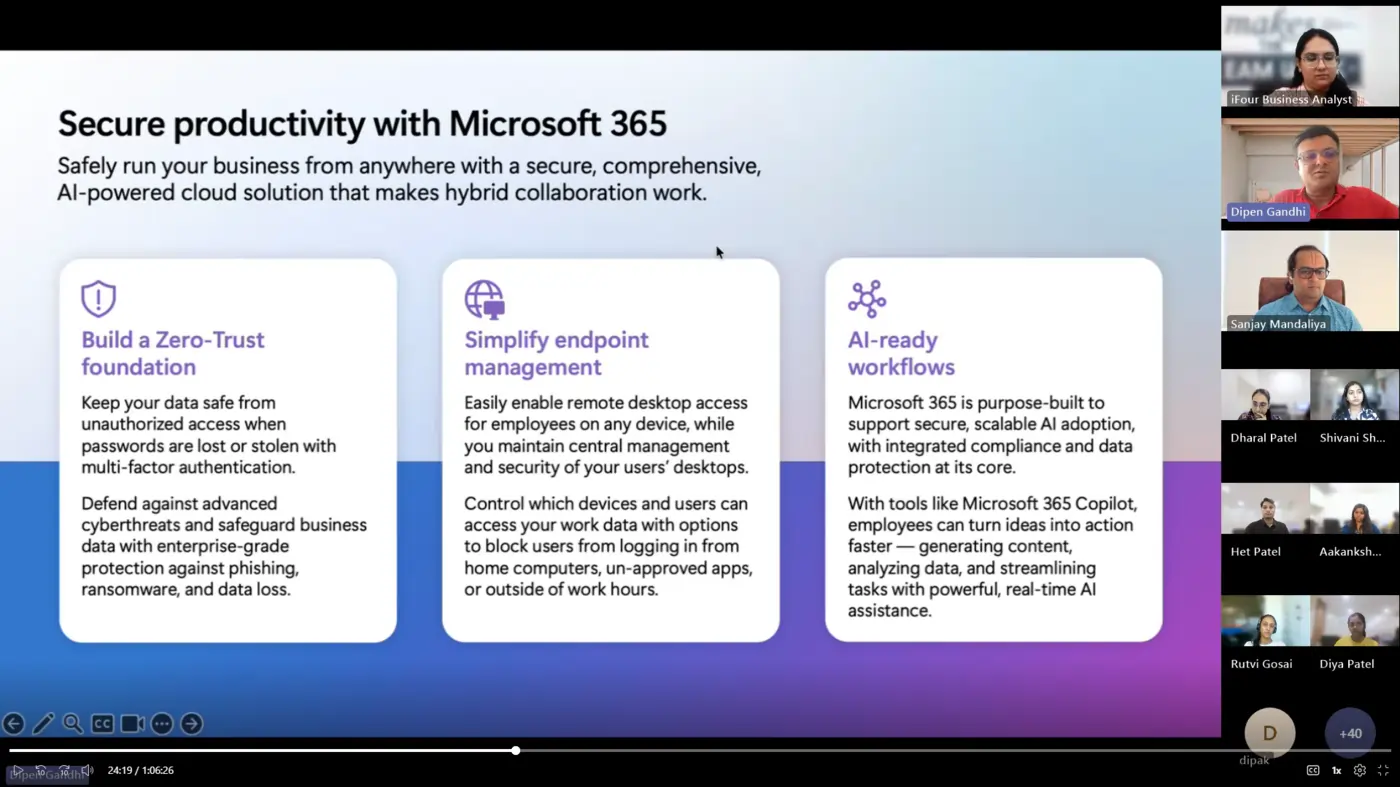Click the Diya Patel name label

click(1347, 664)
